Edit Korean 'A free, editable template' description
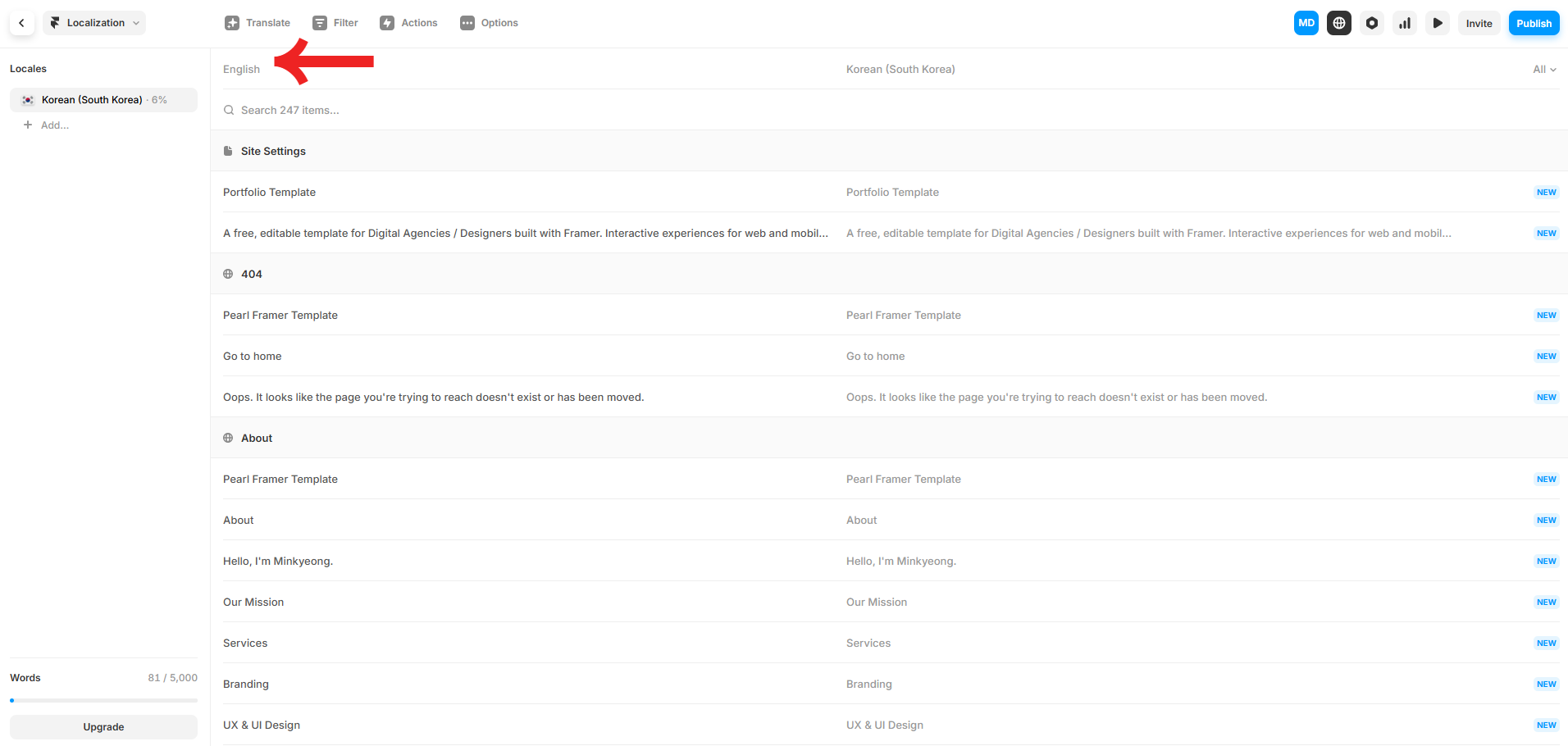The height and width of the screenshot is (746, 1568). coord(1148,233)
